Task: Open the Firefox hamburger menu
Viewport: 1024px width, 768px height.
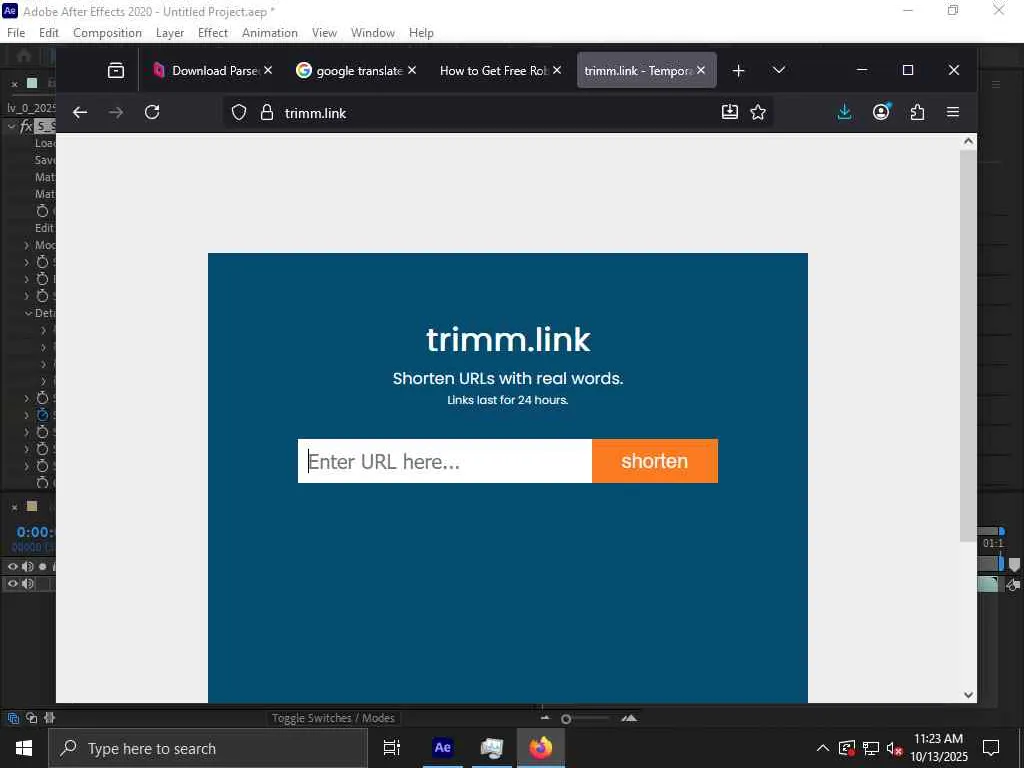Action: pos(953,112)
